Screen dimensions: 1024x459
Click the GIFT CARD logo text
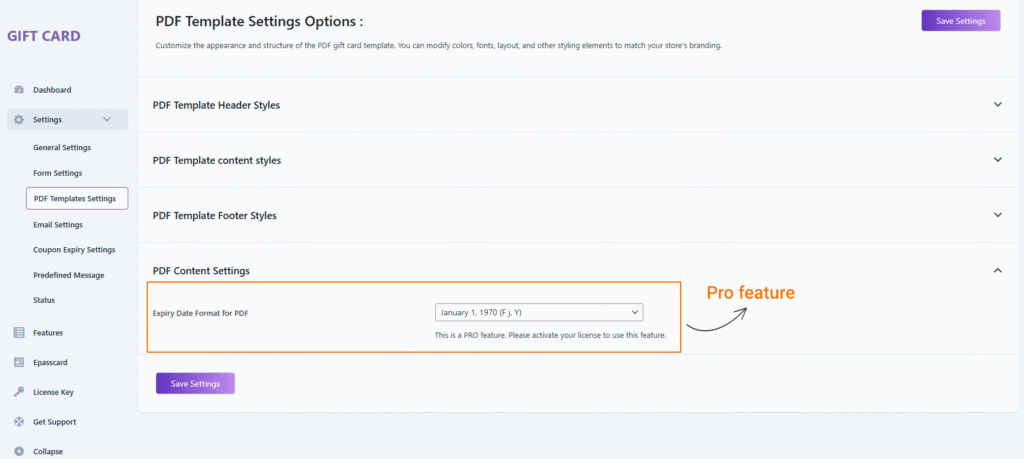click(x=44, y=37)
